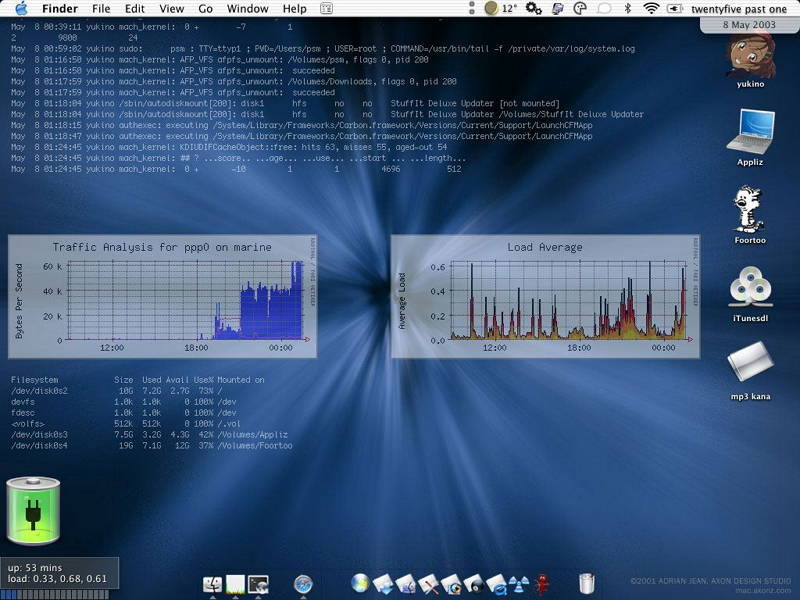Click the Traffic Analysis for ppp0 graph

point(162,296)
